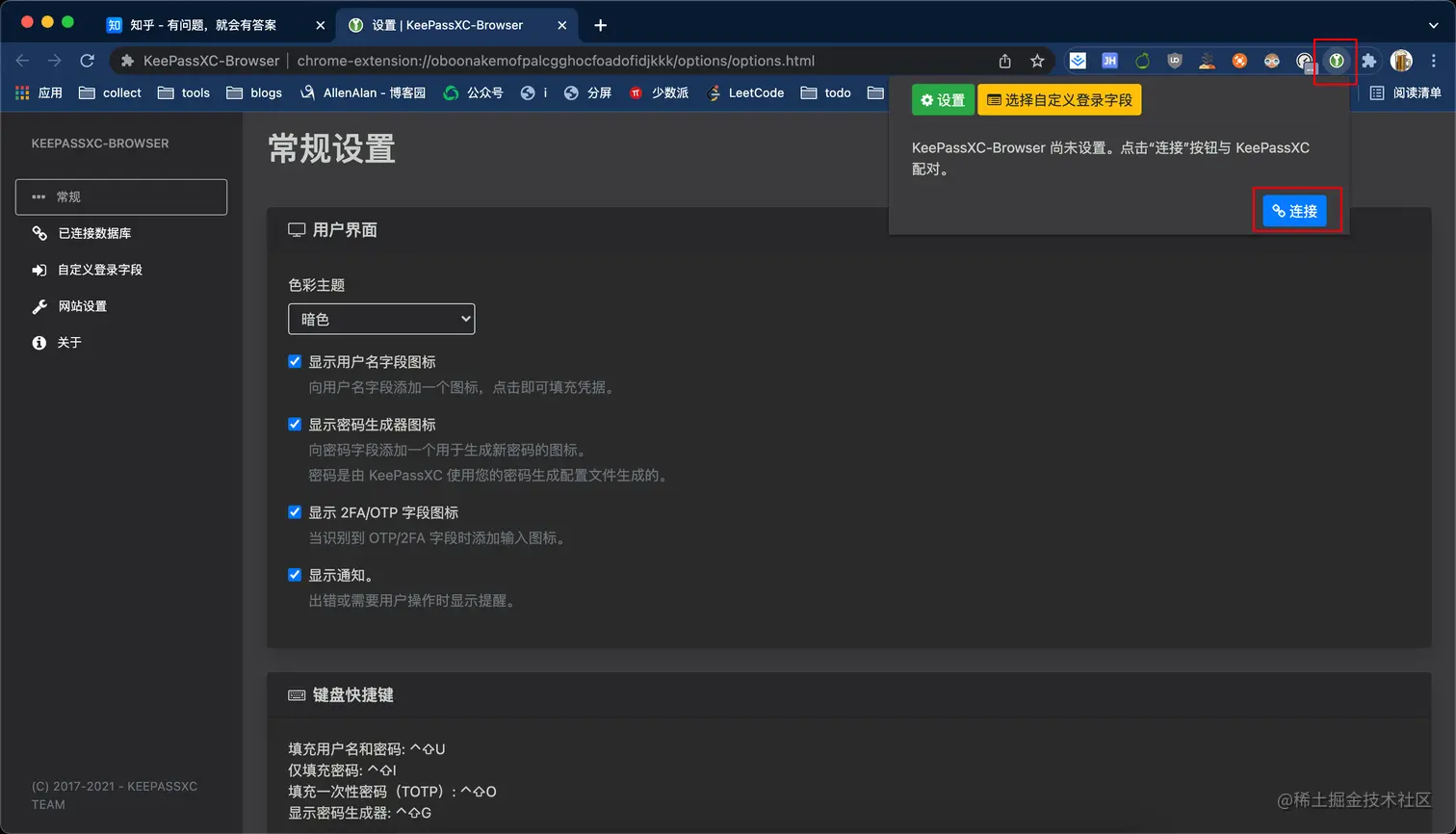Click the JH extension icon
The width and height of the screenshot is (1456, 834).
pos(1109,61)
